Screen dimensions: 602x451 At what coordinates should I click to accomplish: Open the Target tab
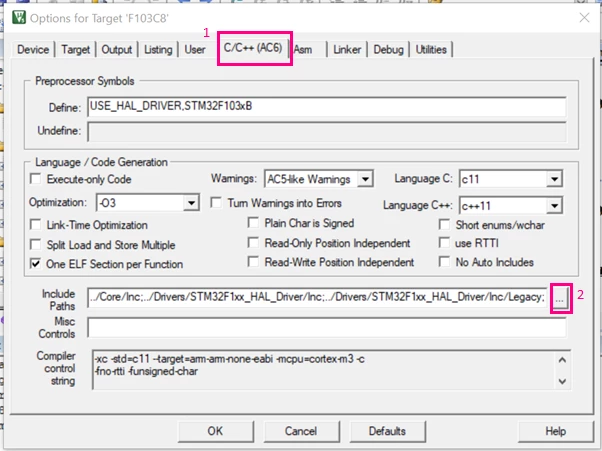pos(75,50)
